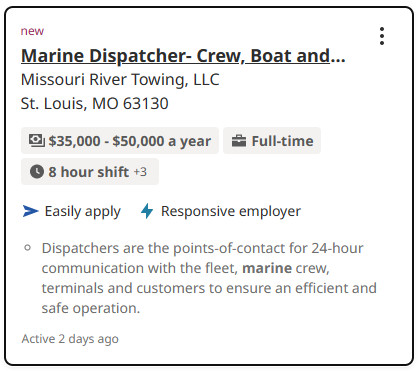The height and width of the screenshot is (371, 419).
Task: Click the Dispatchers job description snippet
Action: point(209,278)
